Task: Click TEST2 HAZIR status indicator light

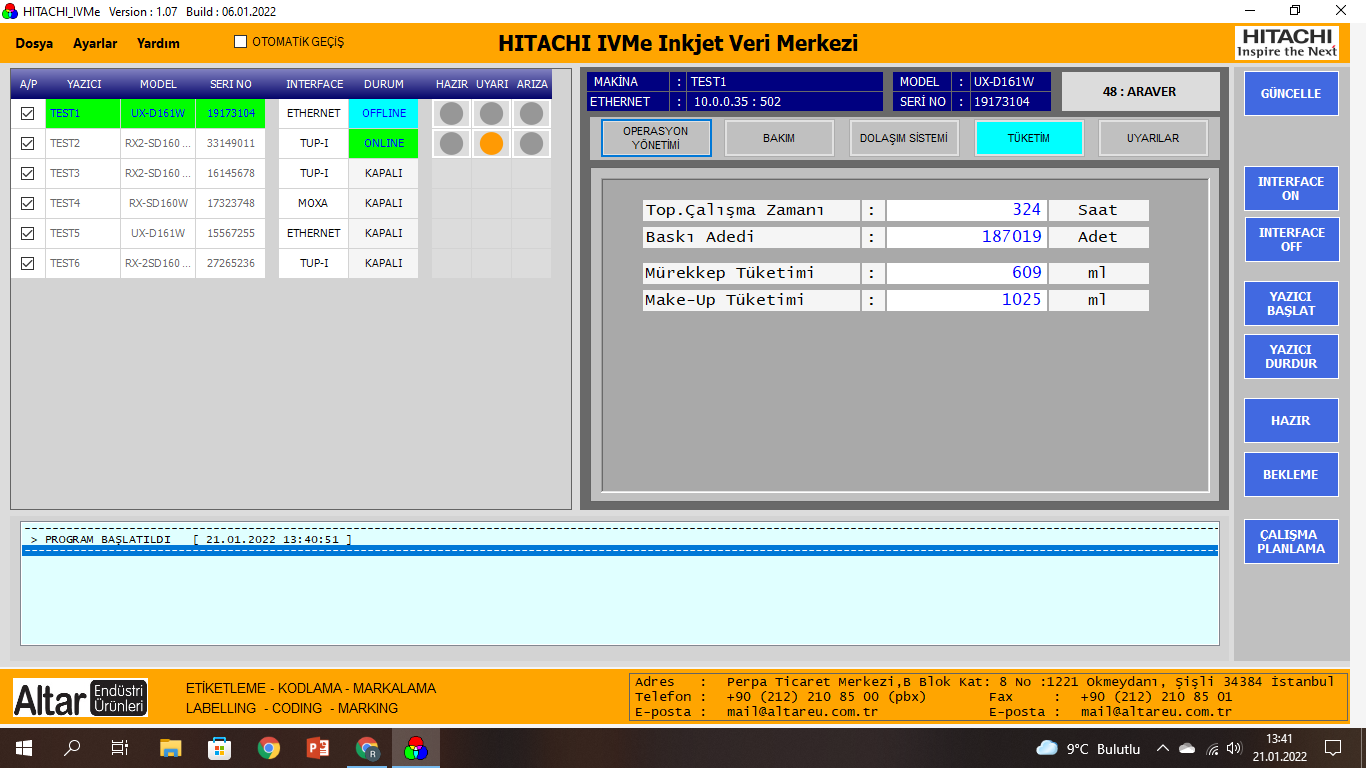Action: [451, 143]
